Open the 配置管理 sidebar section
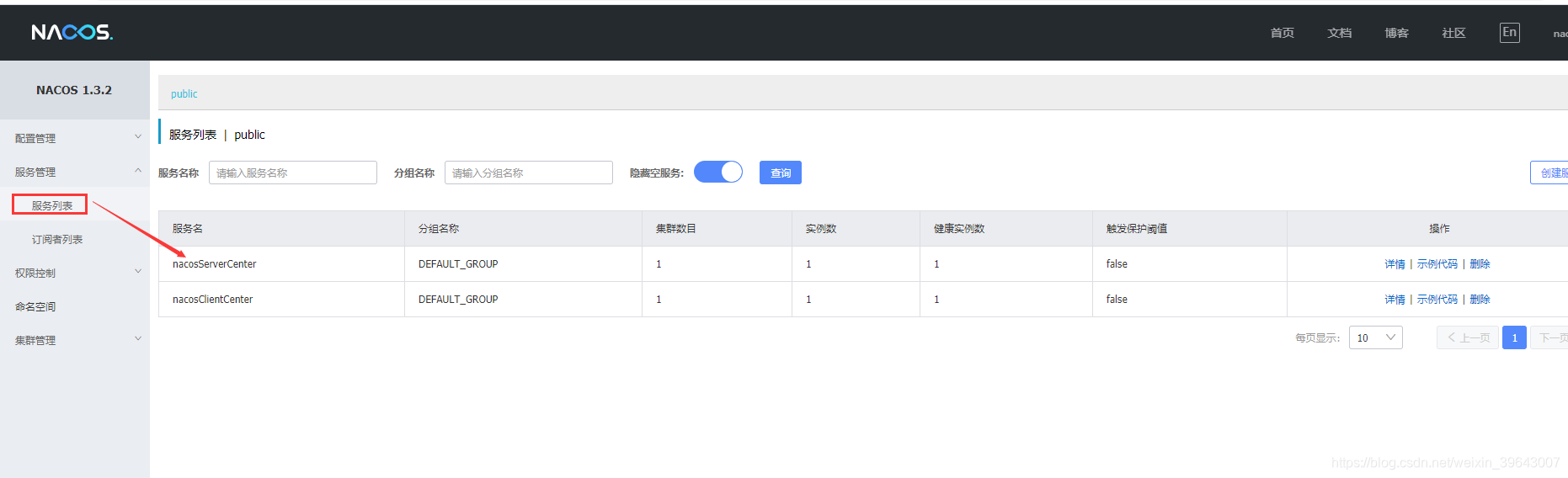1568x478 pixels. [35, 139]
